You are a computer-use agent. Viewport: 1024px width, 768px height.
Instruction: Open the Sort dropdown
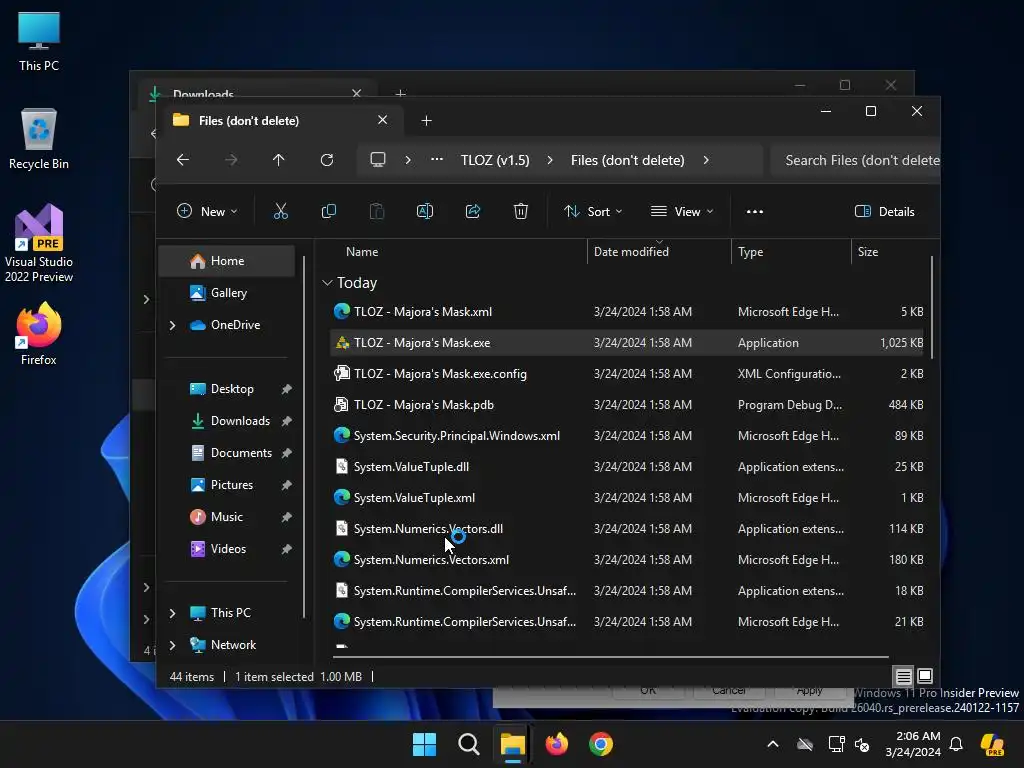[x=593, y=212]
